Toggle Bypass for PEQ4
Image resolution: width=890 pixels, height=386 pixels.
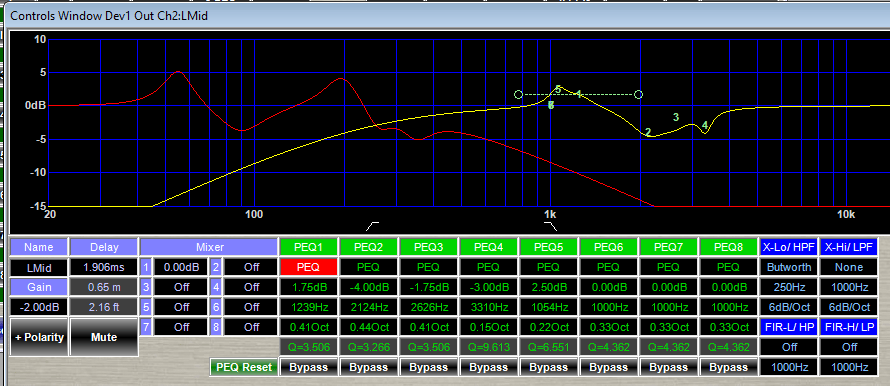pyautogui.click(x=488, y=367)
